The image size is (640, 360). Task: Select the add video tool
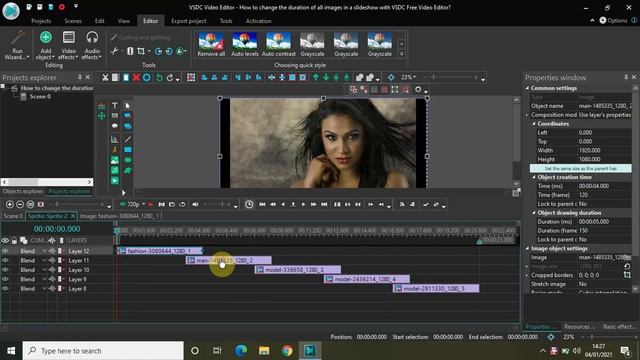click(115, 180)
